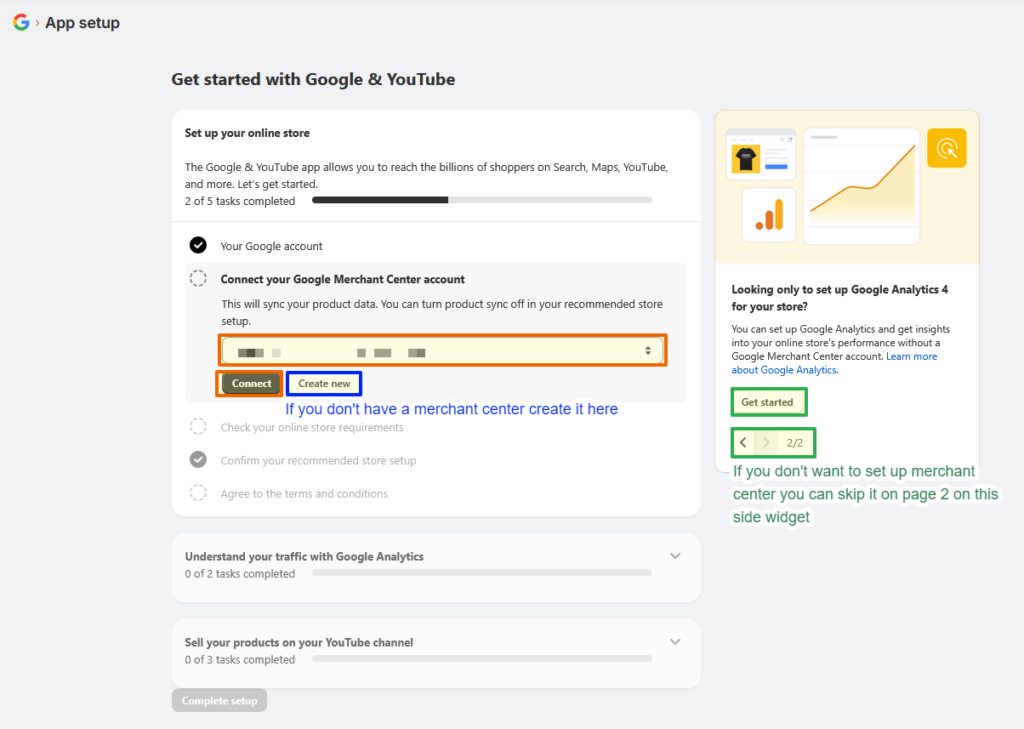The width and height of the screenshot is (1024, 729).
Task: Go to previous page in side widget
Action: (743, 442)
